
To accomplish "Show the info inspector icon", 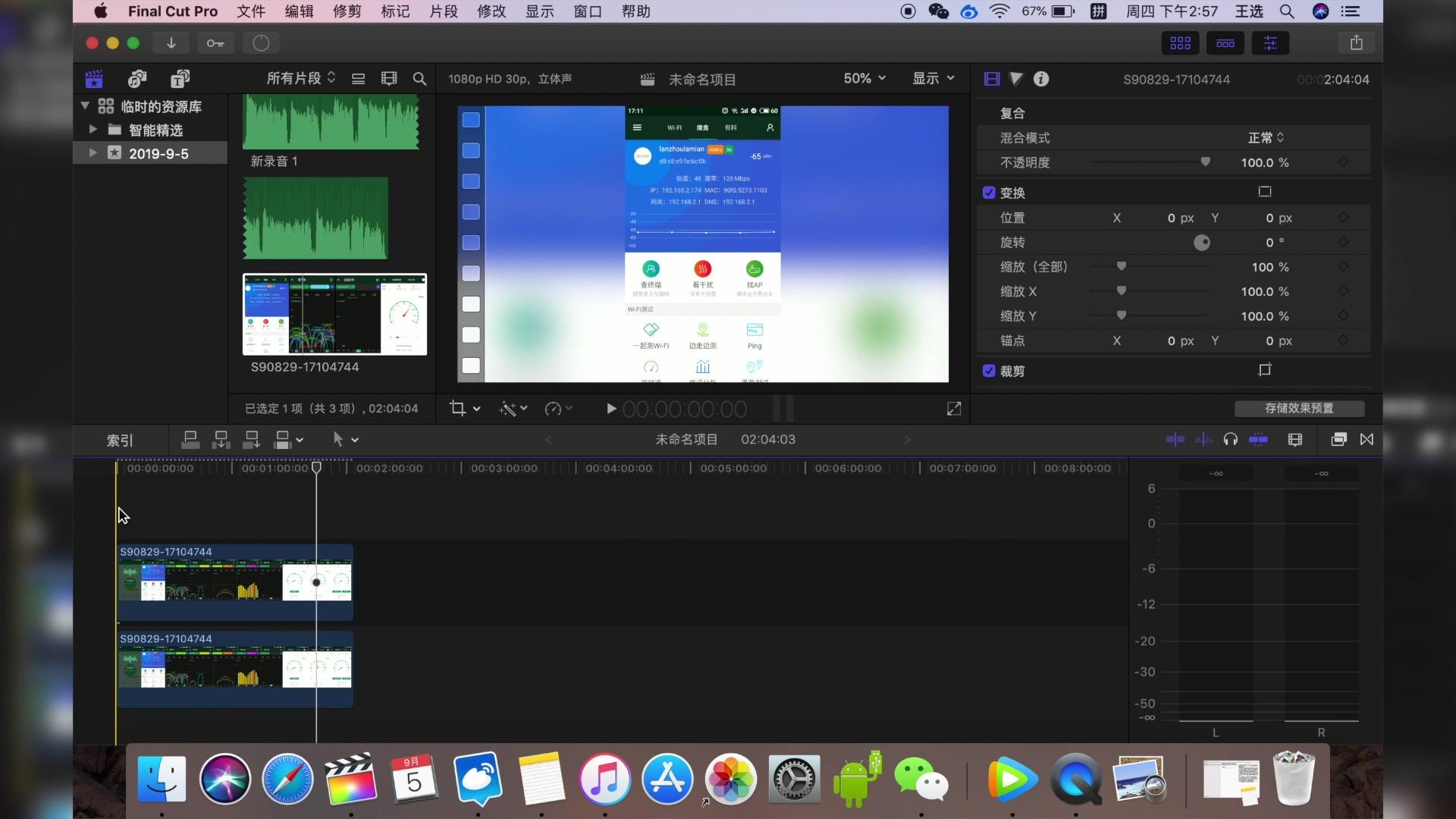I will [x=1041, y=79].
